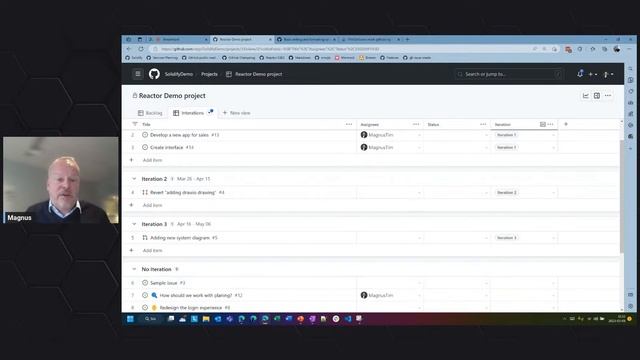Open the GitHub notifications bell

coord(580,74)
